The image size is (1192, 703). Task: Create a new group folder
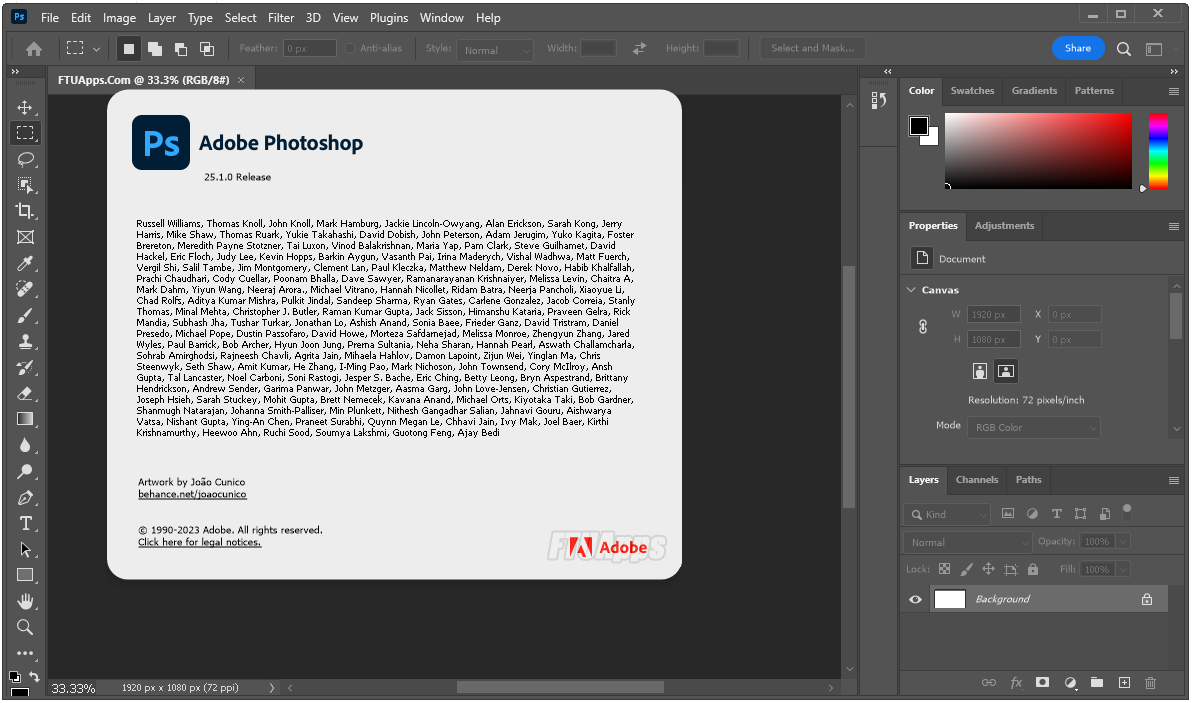tap(1097, 682)
